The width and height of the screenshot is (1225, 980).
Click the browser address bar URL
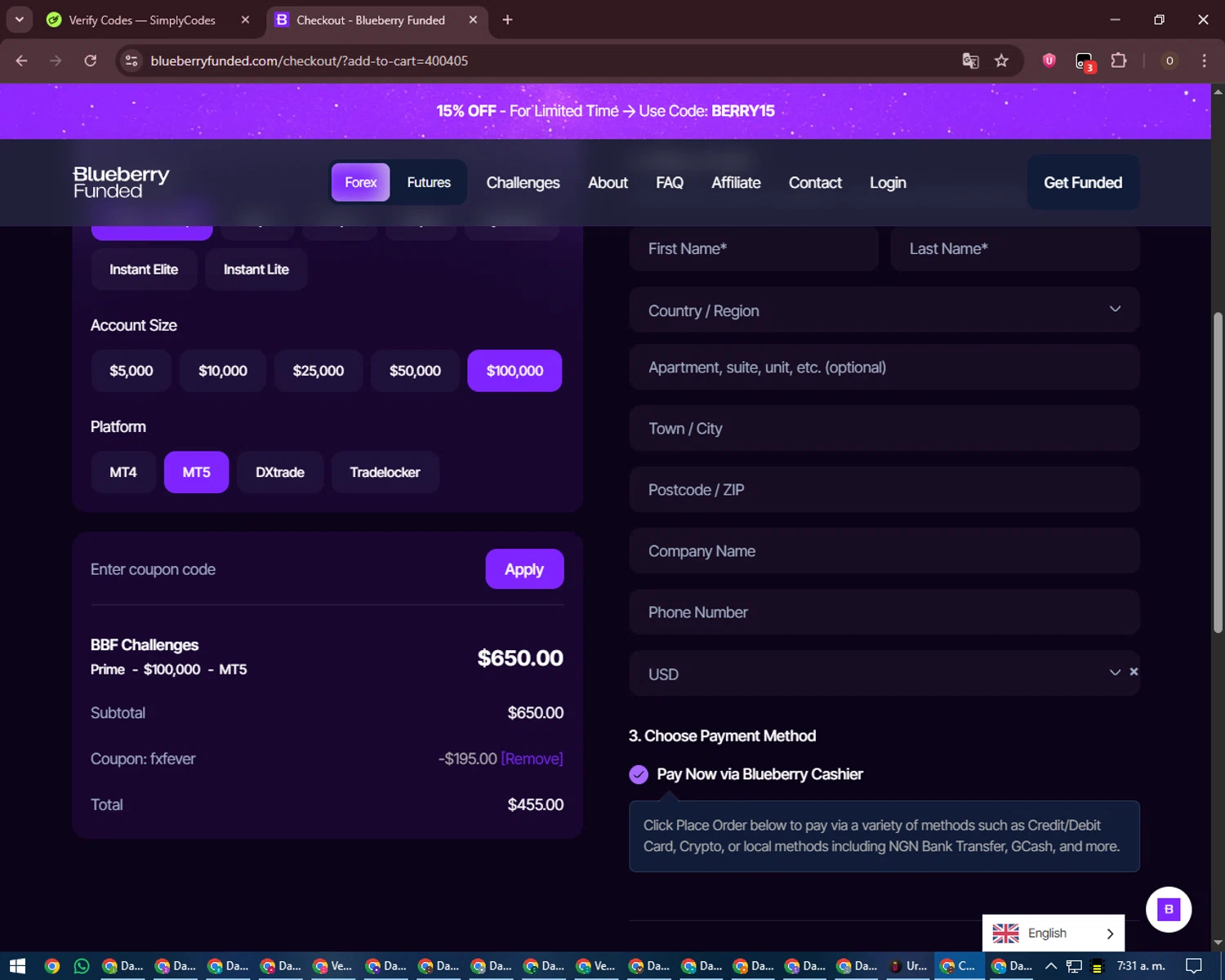tap(310, 60)
